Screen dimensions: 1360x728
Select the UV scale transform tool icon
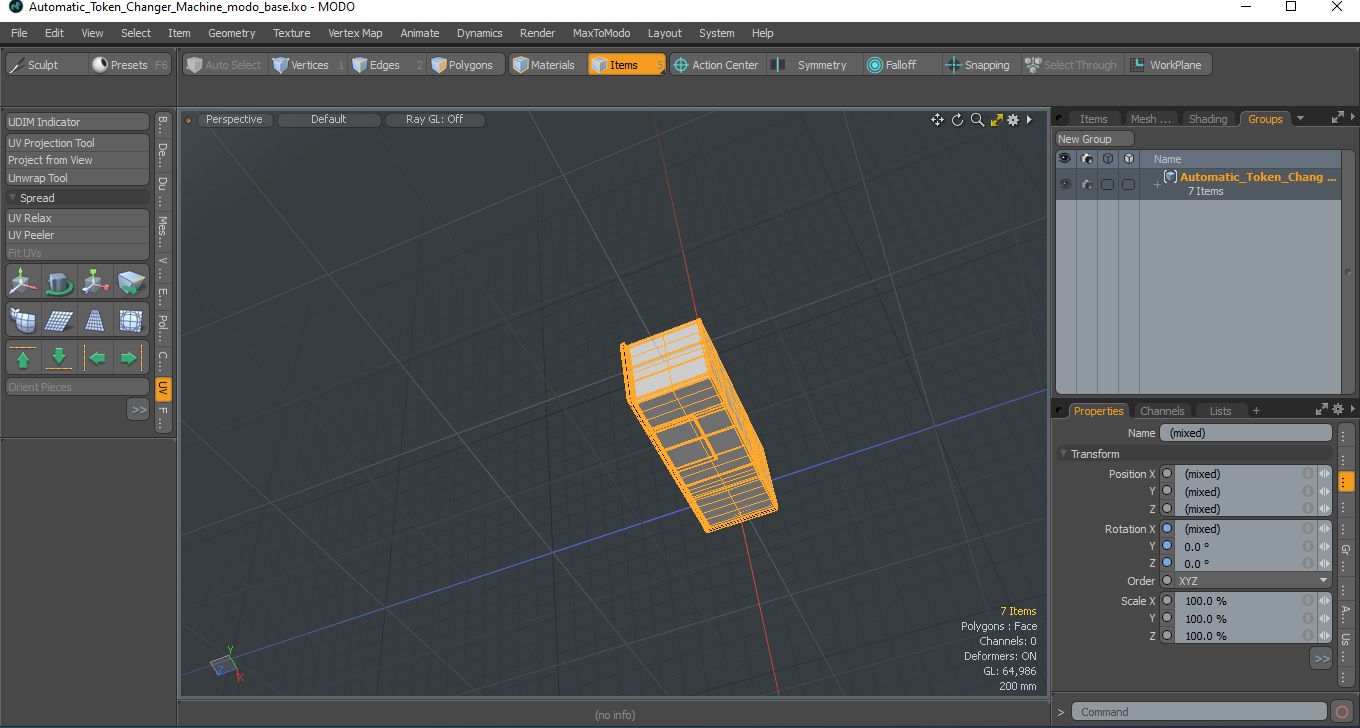[x=95, y=283]
